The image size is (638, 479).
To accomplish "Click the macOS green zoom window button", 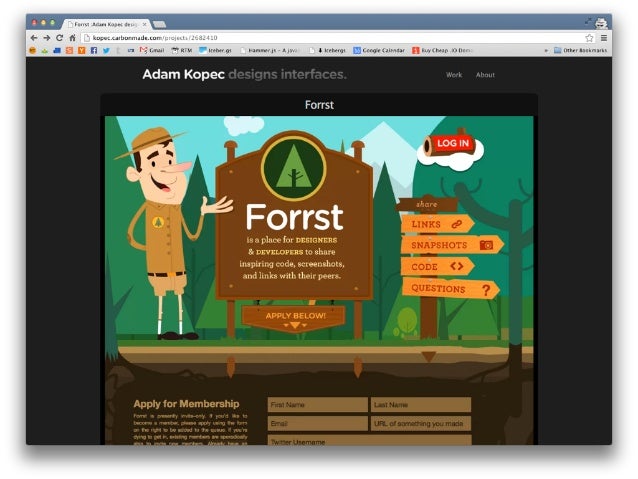I will 52,23.
